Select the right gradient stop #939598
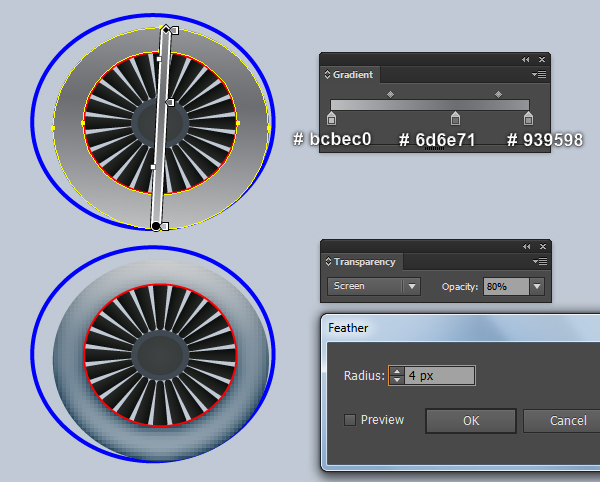Image resolution: width=600 pixels, height=482 pixels. pos(528,119)
